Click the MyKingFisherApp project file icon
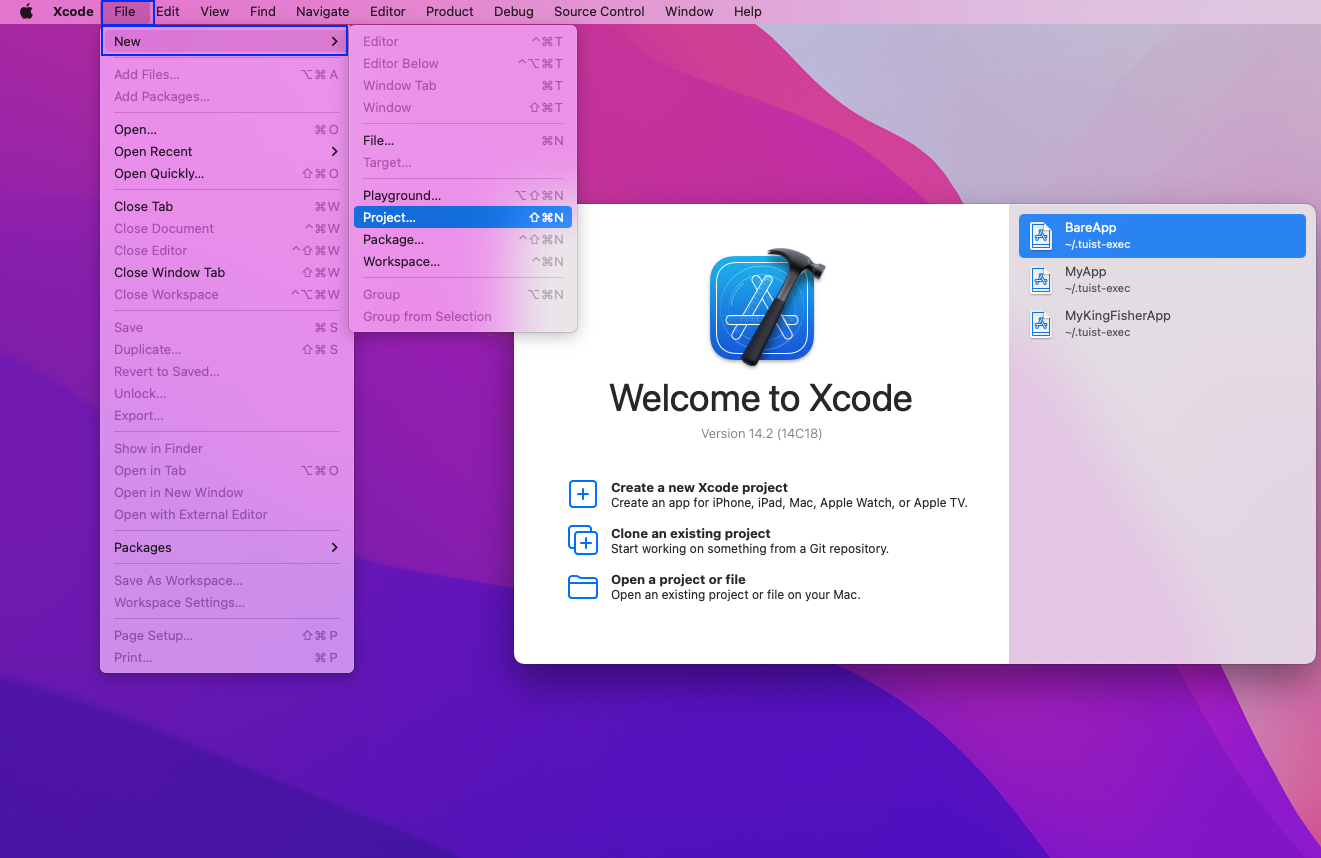 click(1041, 324)
